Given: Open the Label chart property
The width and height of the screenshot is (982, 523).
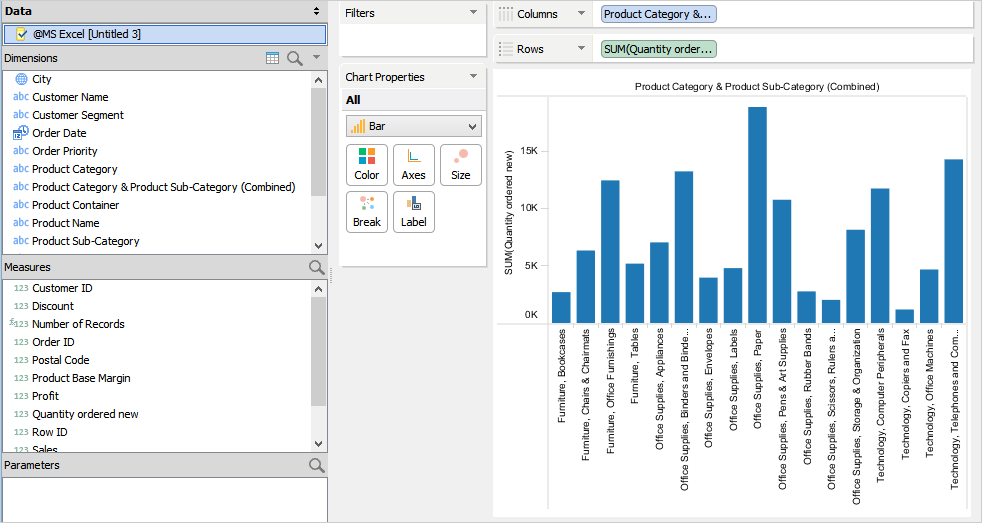Looking at the screenshot, I should coord(413,212).
